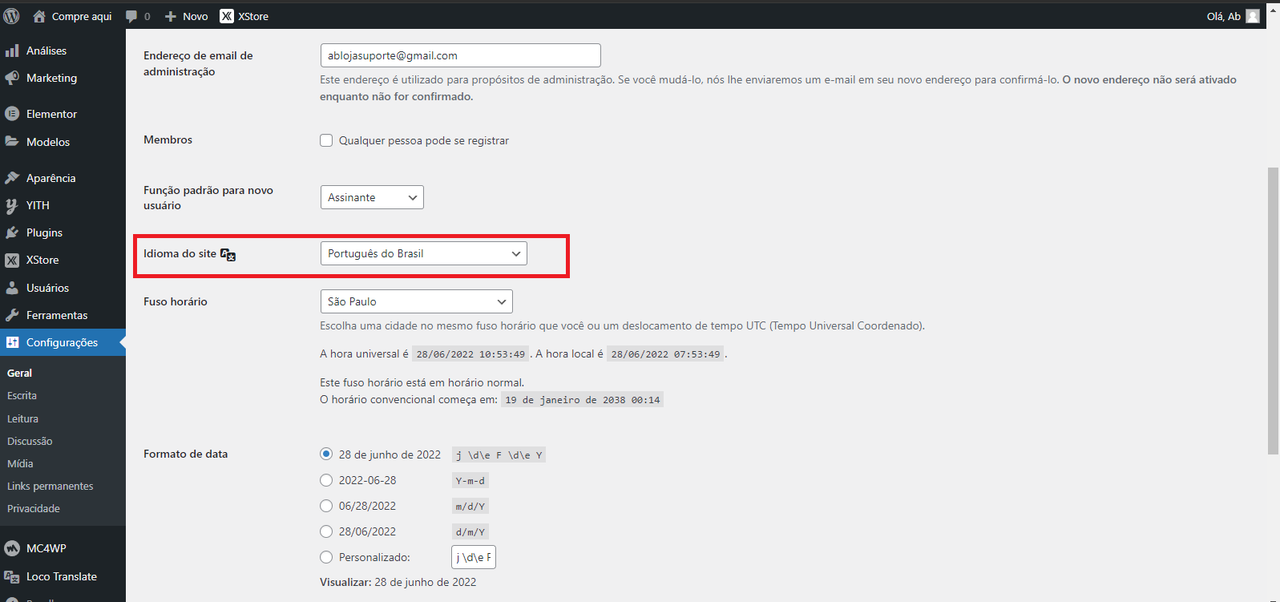Click the 'Y-m-d' format code
The width and height of the screenshot is (1280, 602).
point(470,481)
